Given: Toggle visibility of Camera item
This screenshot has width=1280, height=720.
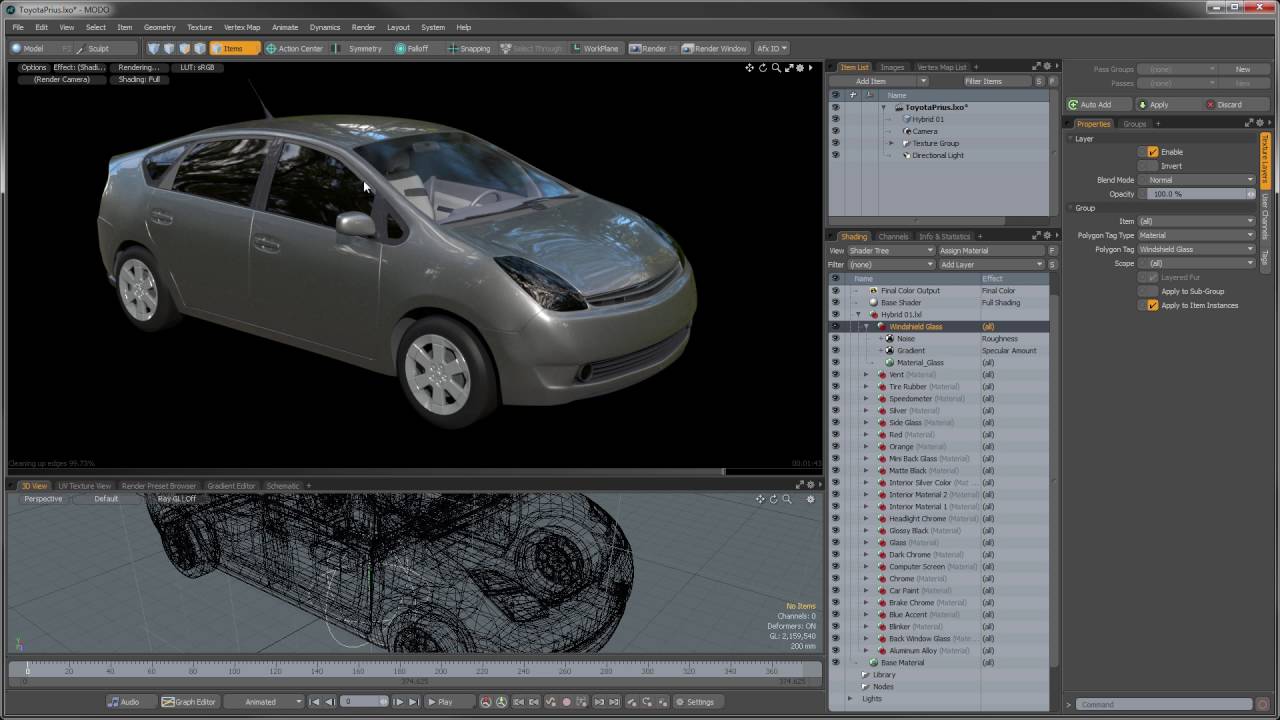Looking at the screenshot, I should click(836, 131).
